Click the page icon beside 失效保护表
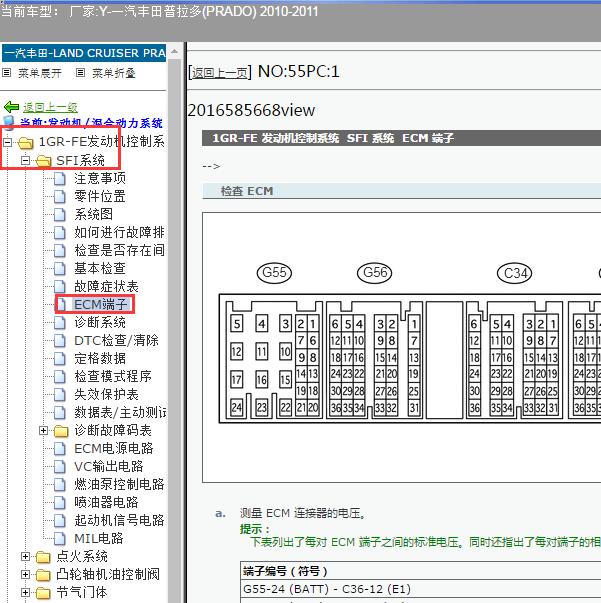Screen dimensions: 601x603 pos(60,395)
